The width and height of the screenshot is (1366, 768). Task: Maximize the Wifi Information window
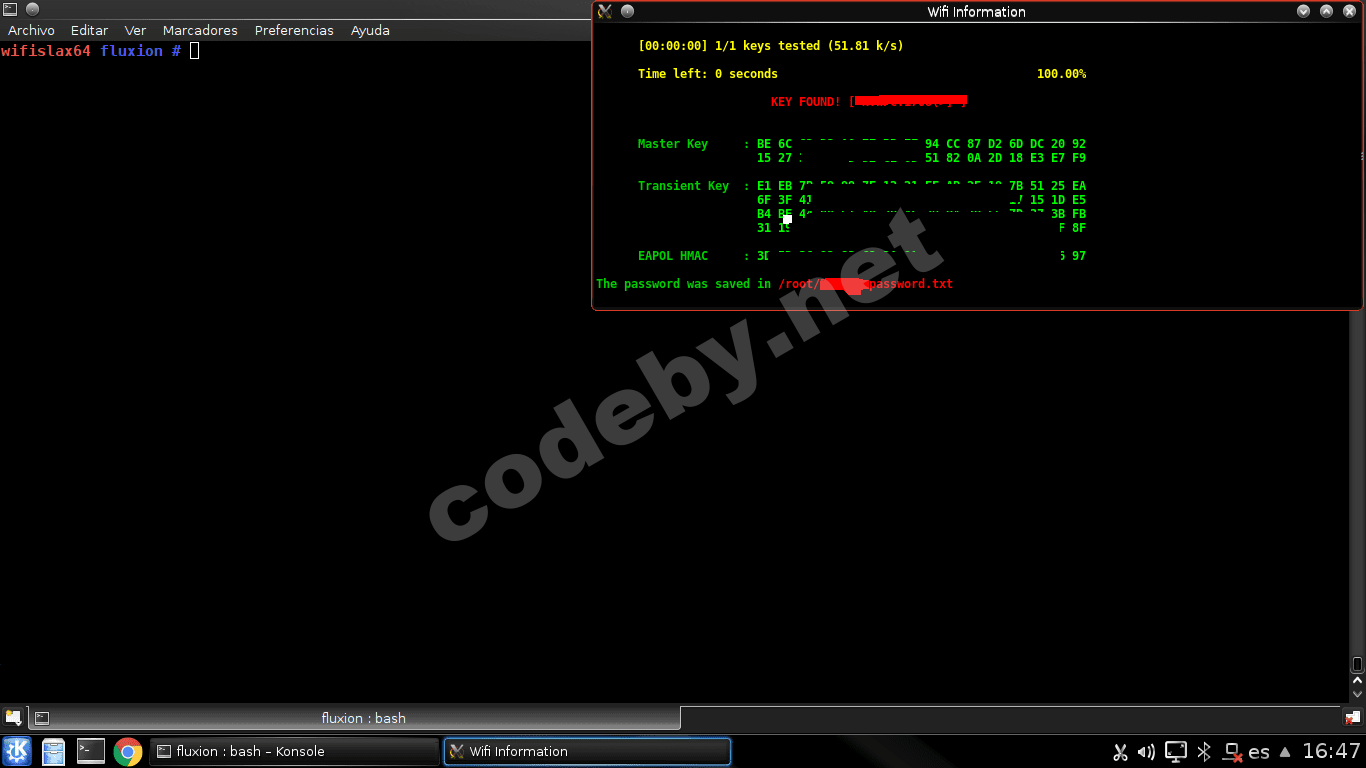(x=1327, y=12)
